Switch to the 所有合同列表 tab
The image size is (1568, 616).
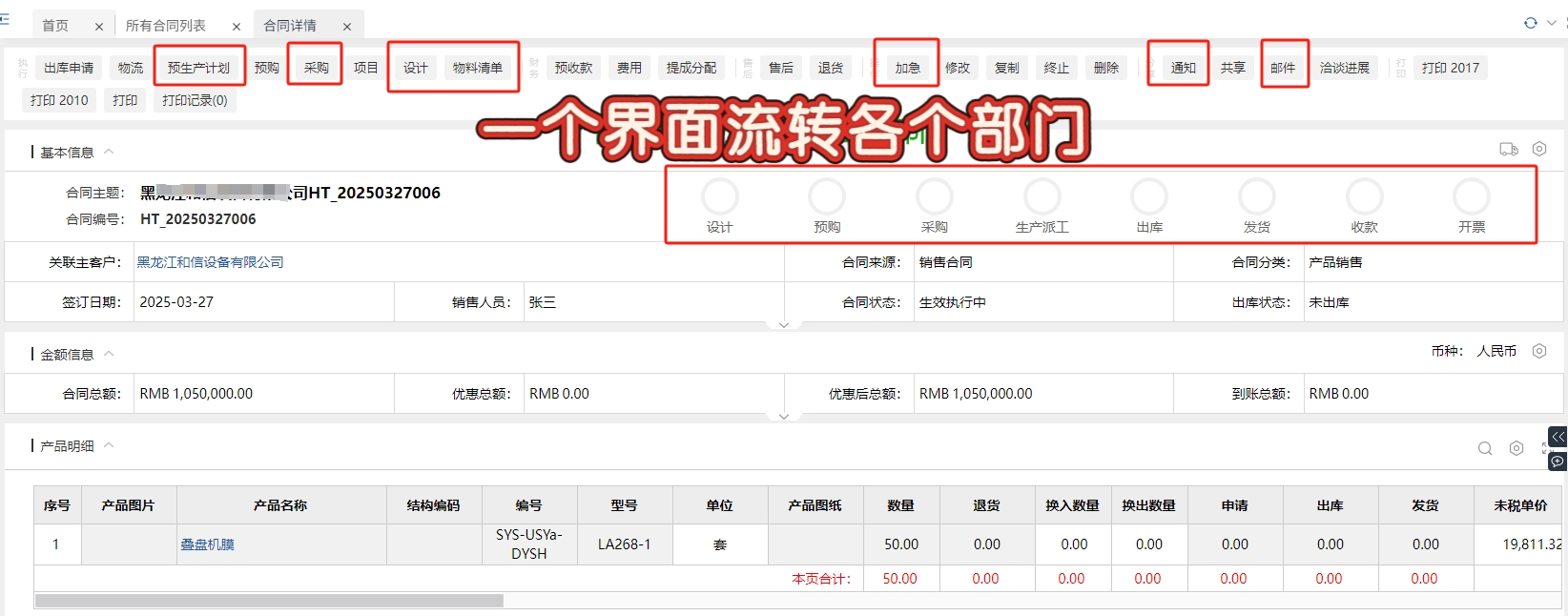166,26
